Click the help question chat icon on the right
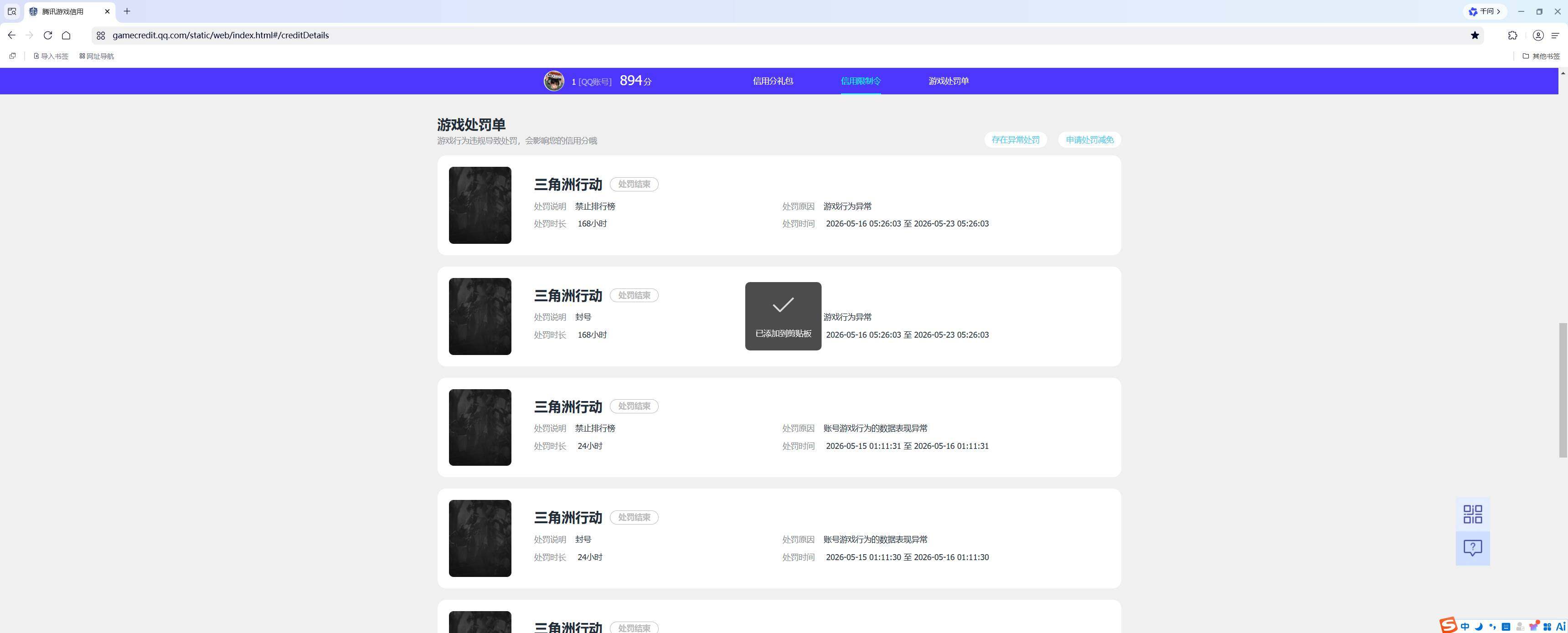1568x633 pixels. pyautogui.click(x=1472, y=548)
